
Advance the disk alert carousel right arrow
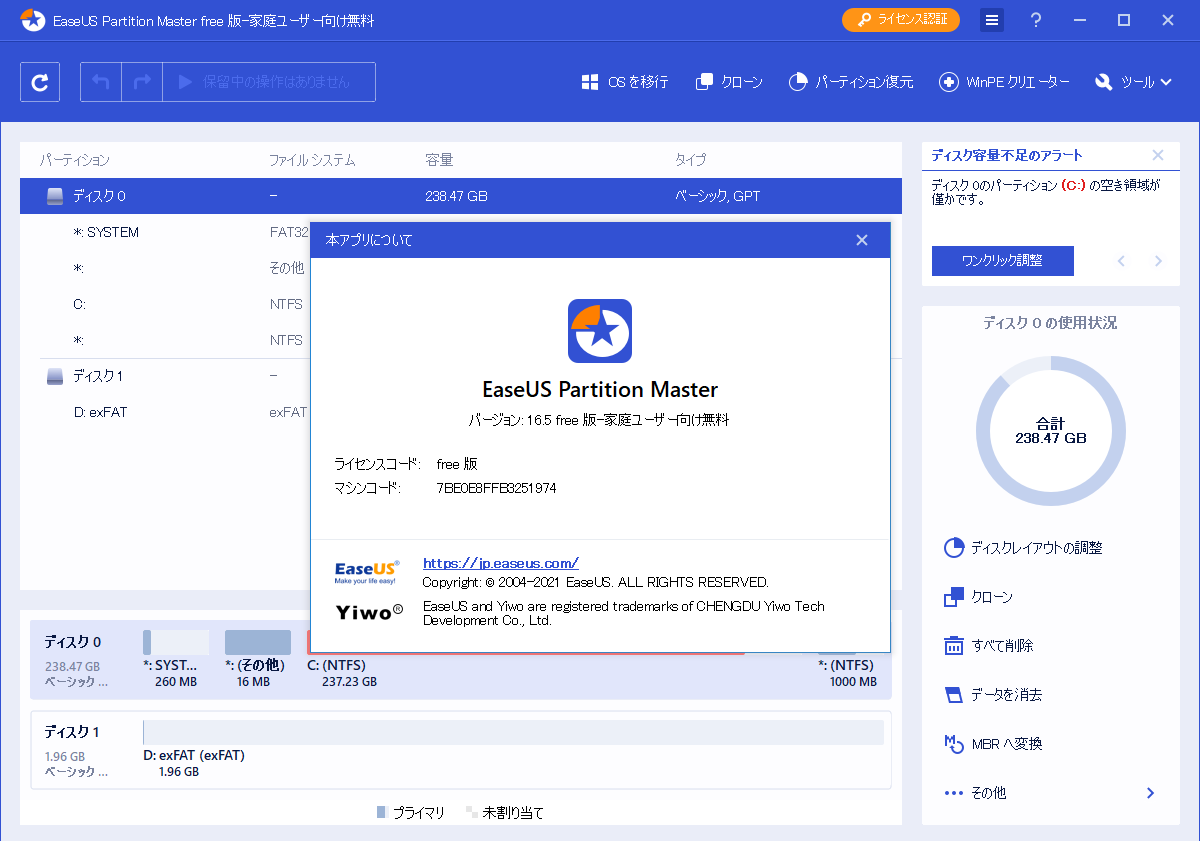tap(1157, 261)
